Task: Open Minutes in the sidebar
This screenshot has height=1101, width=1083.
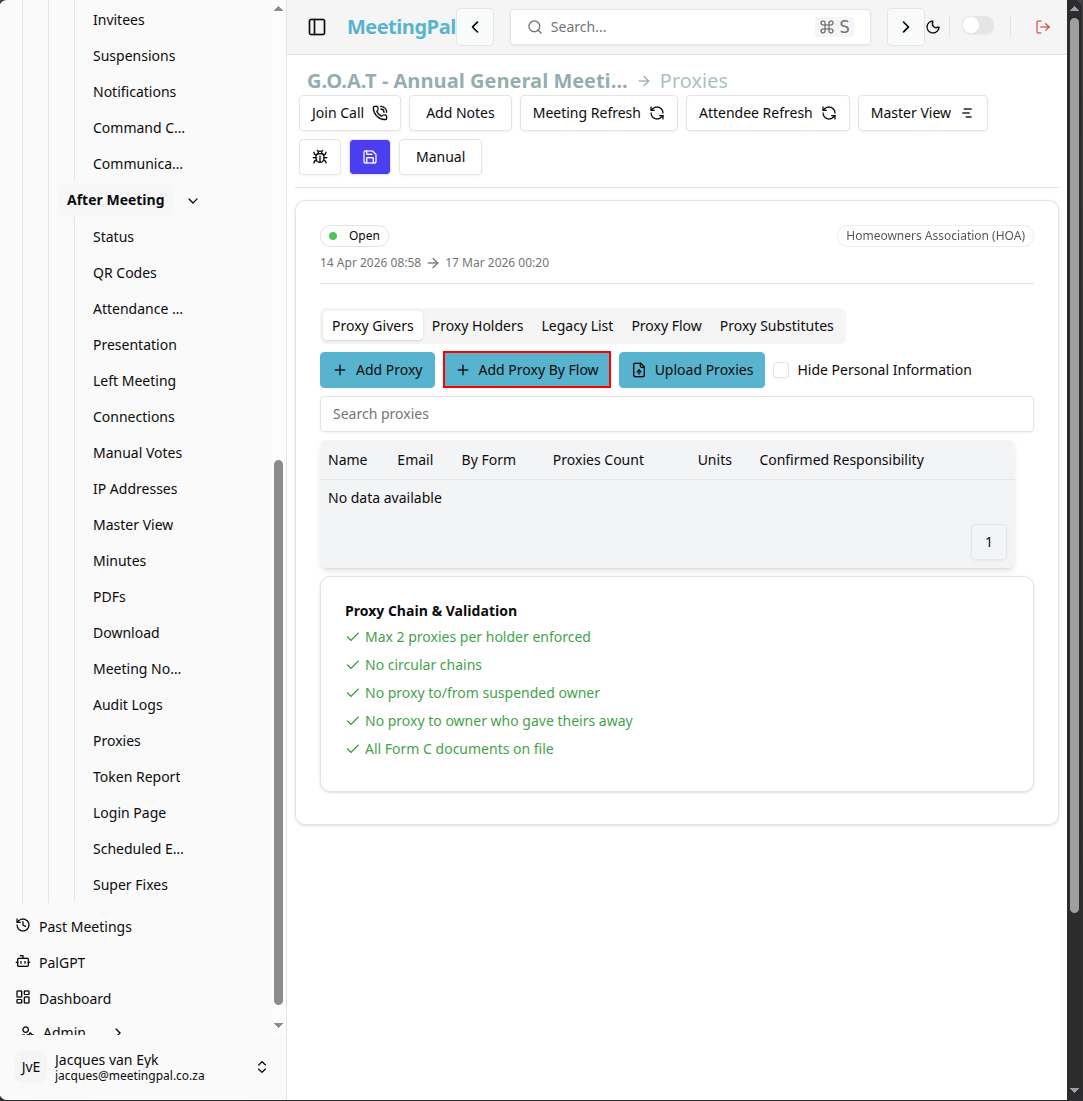Action: [x=119, y=561]
